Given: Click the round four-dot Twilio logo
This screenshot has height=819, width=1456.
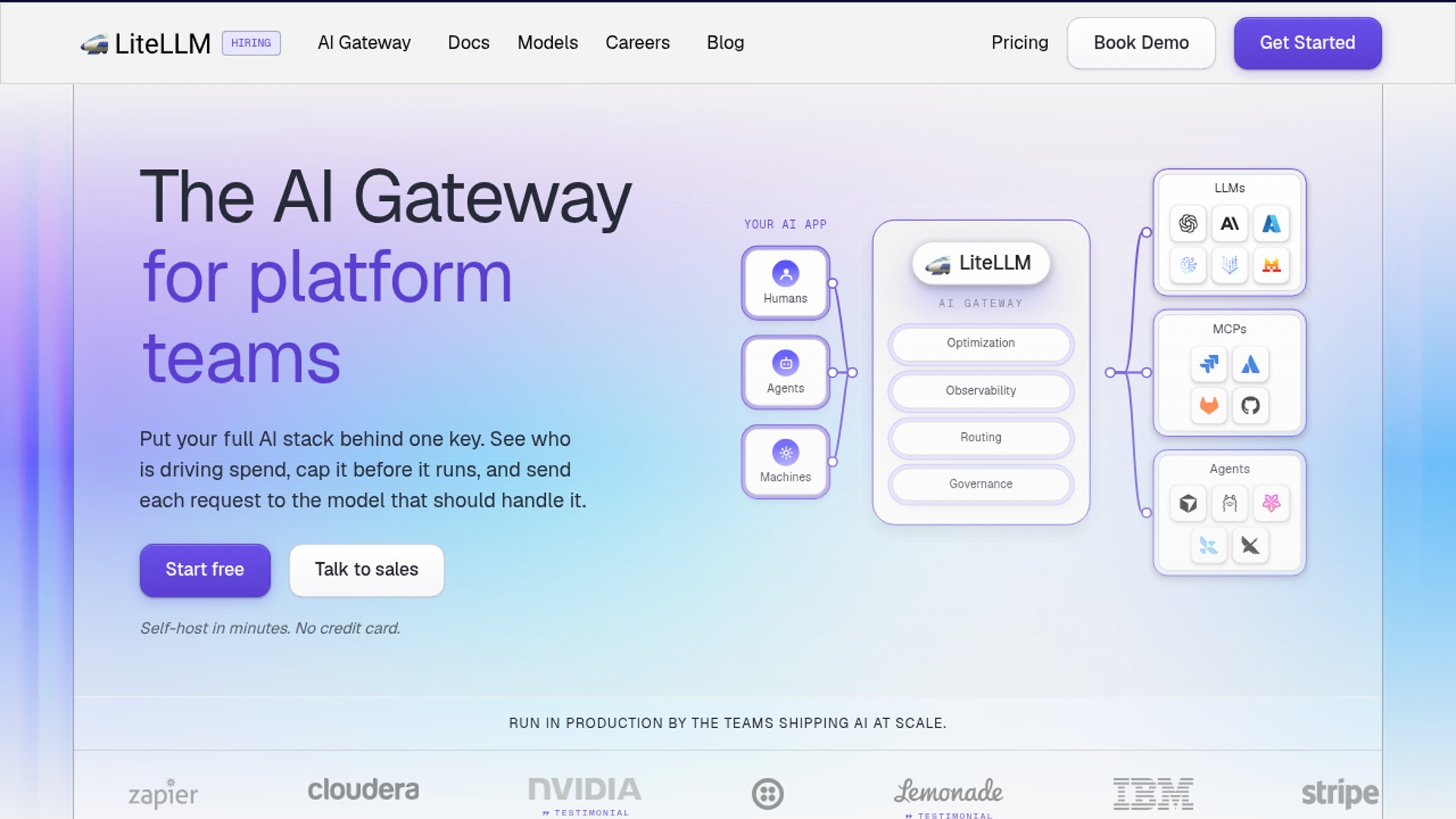Looking at the screenshot, I should [x=767, y=794].
